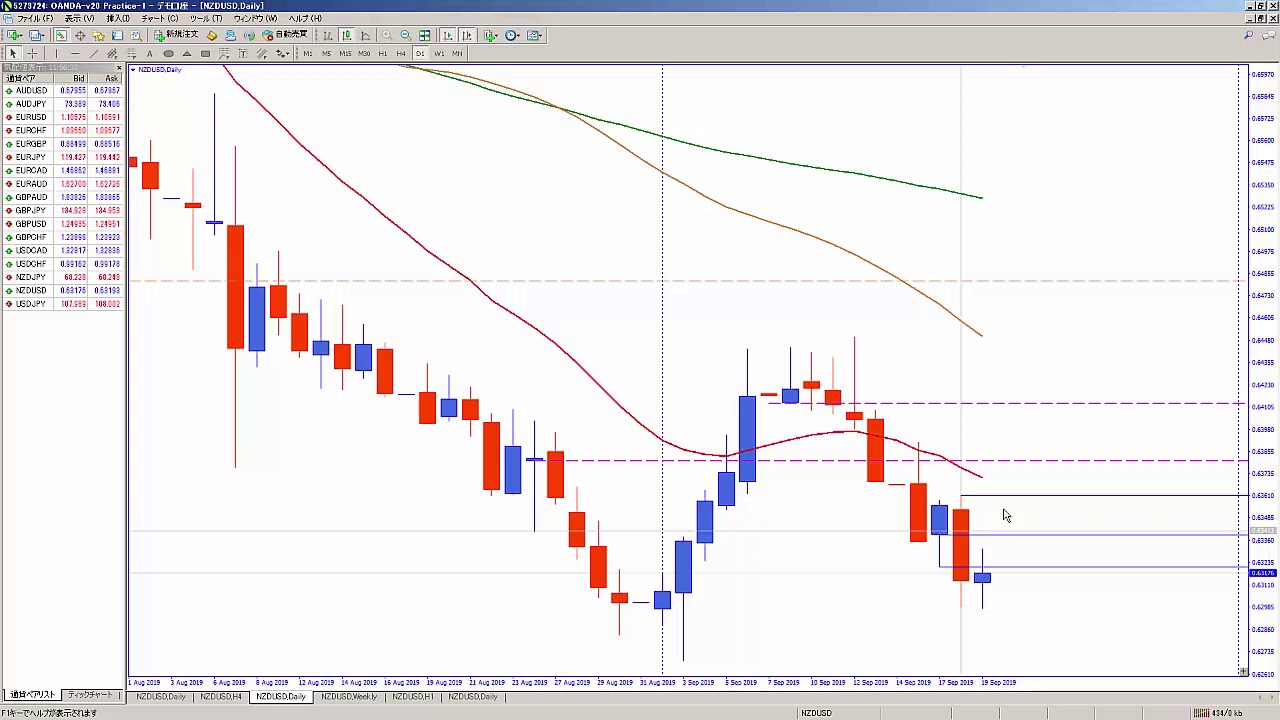This screenshot has width=1280, height=720.
Task: Close the Market Watch panel
Action: tap(119, 68)
